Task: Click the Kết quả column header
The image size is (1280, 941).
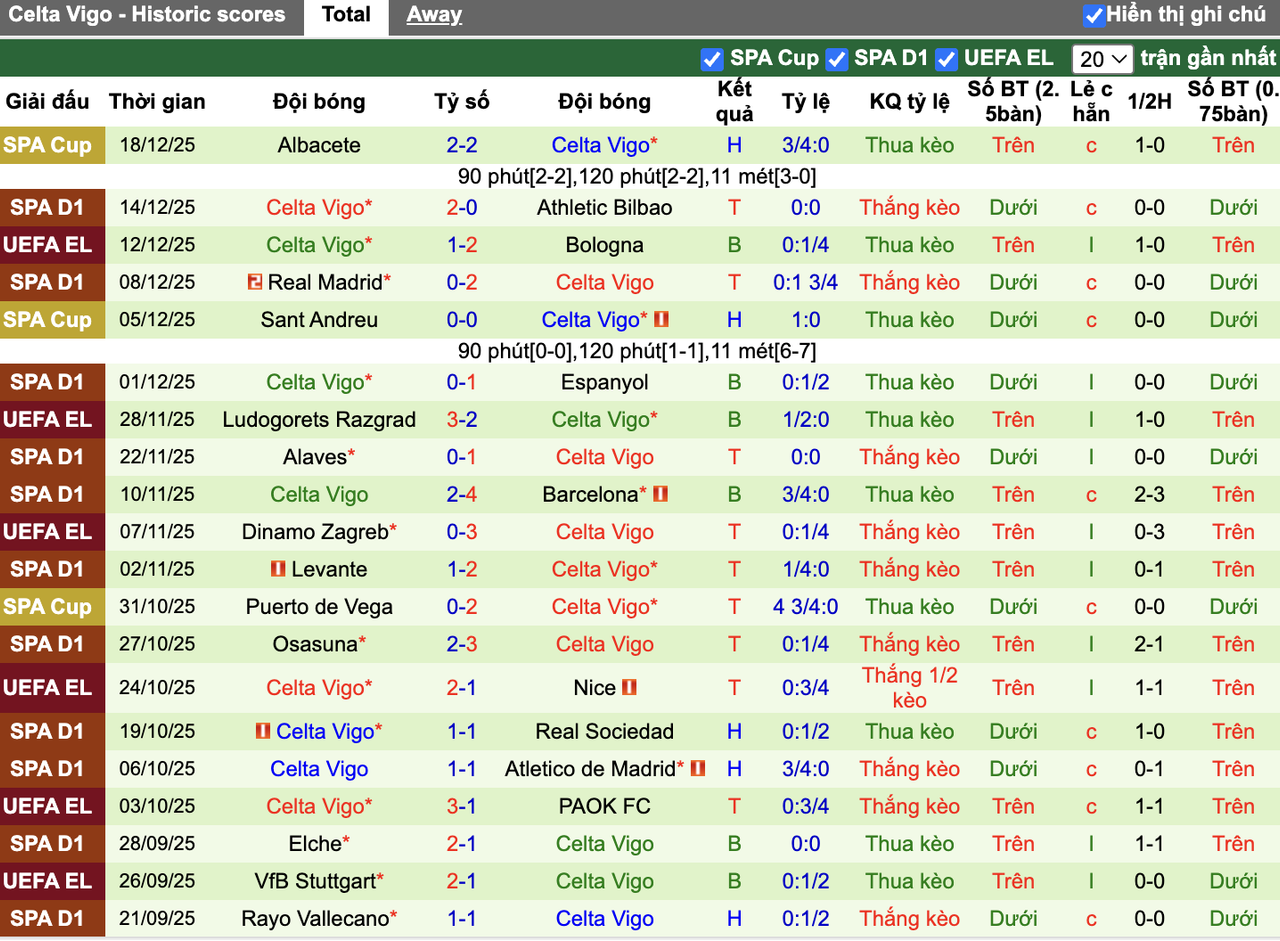Action: coord(735,101)
